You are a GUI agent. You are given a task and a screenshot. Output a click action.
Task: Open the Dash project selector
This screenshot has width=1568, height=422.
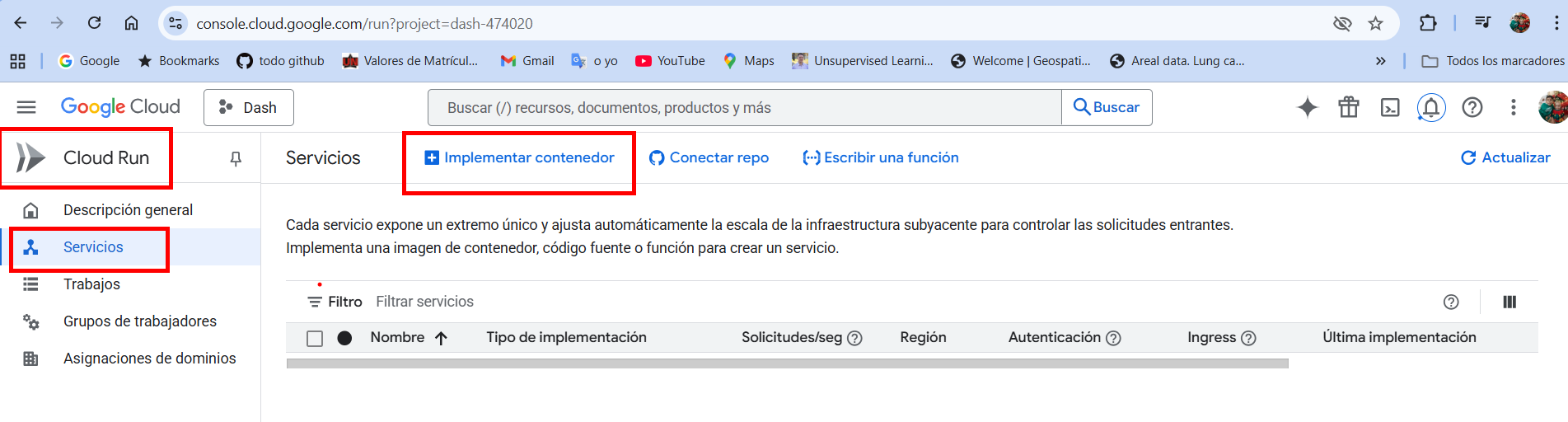coord(249,107)
